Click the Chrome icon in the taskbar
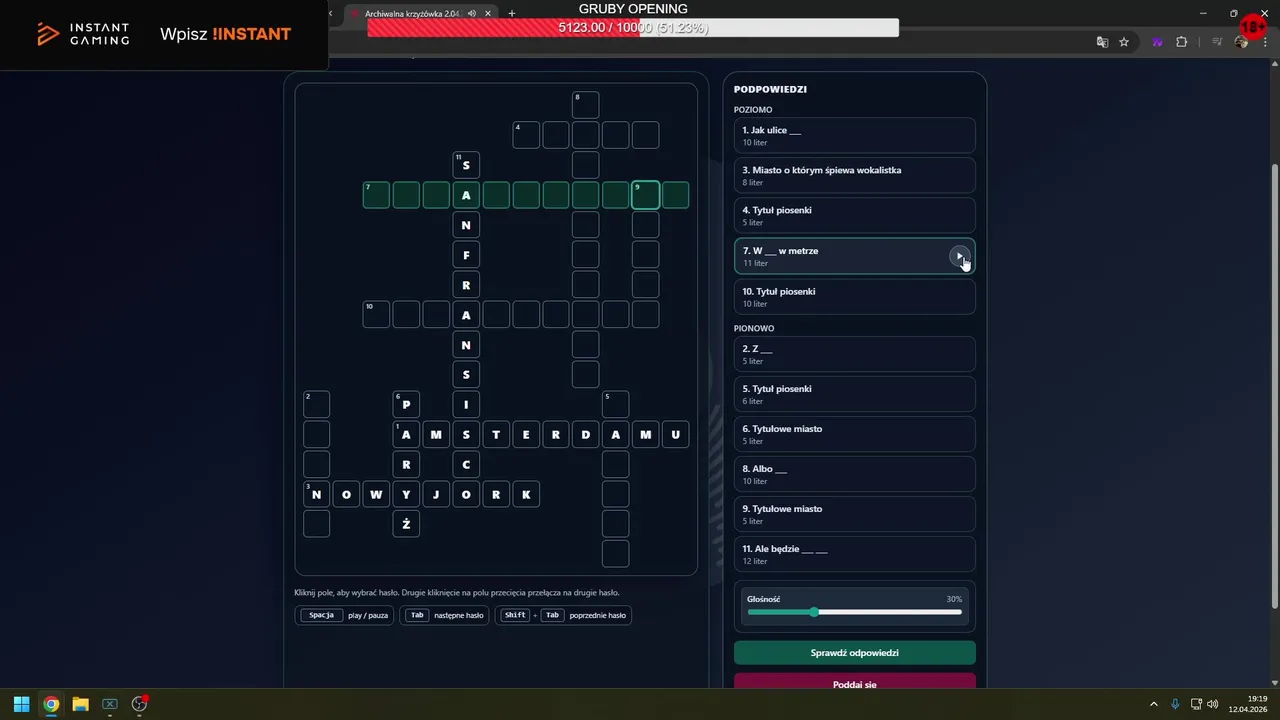 point(51,704)
